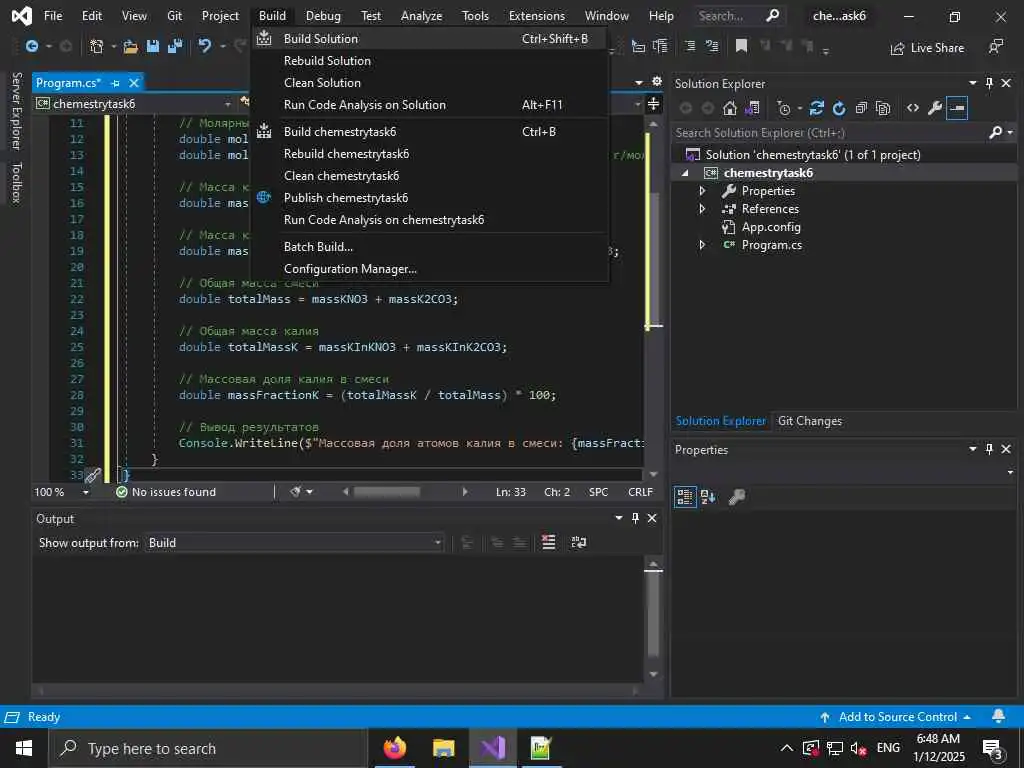Image resolution: width=1024 pixels, height=768 pixels.
Task: Expand the References node in Solution Explorer
Action: (703, 209)
